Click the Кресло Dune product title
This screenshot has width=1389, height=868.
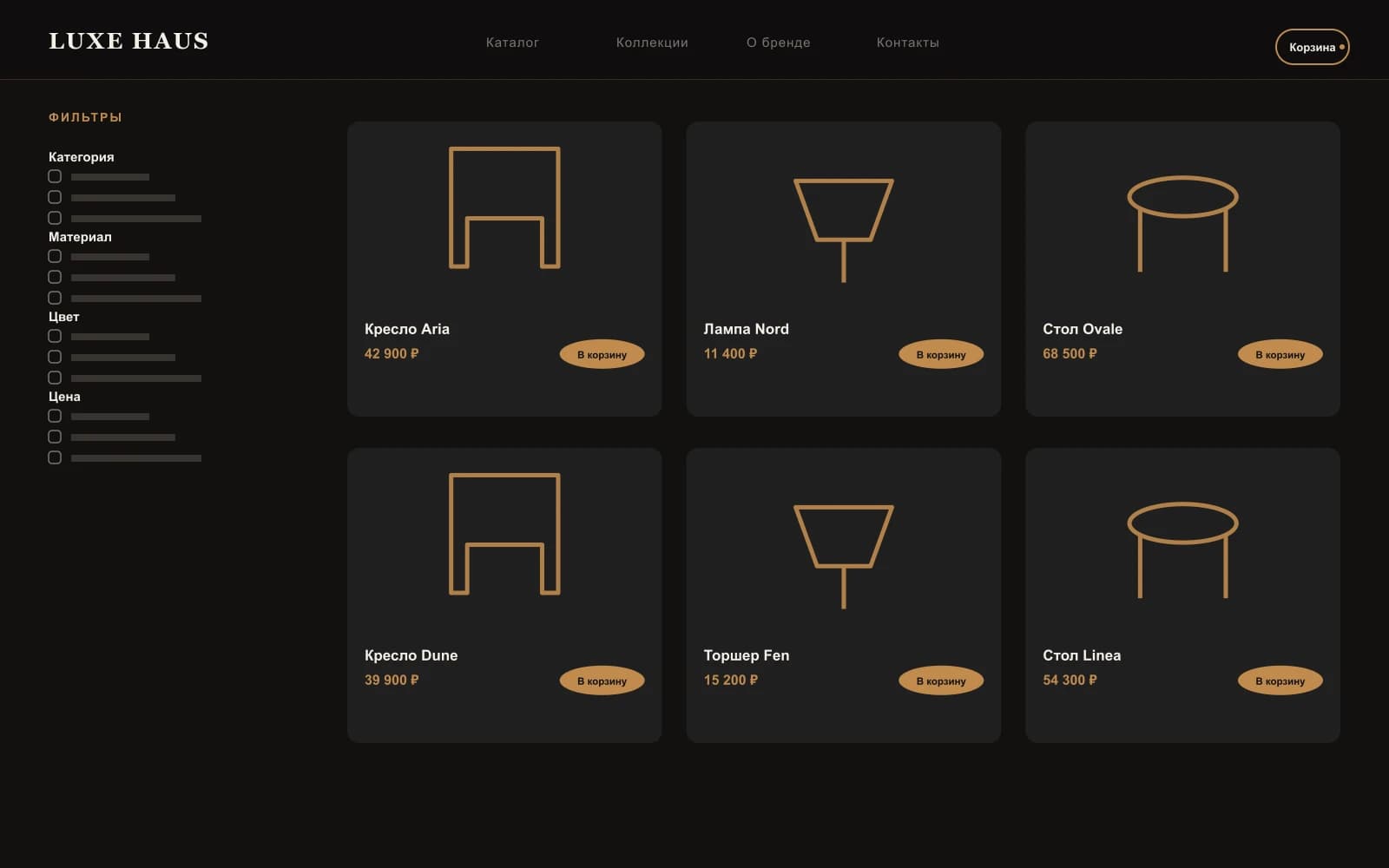411,655
